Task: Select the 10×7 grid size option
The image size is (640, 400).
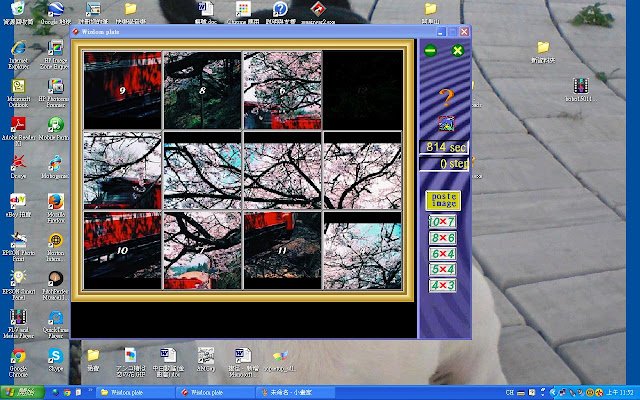Action: click(442, 221)
